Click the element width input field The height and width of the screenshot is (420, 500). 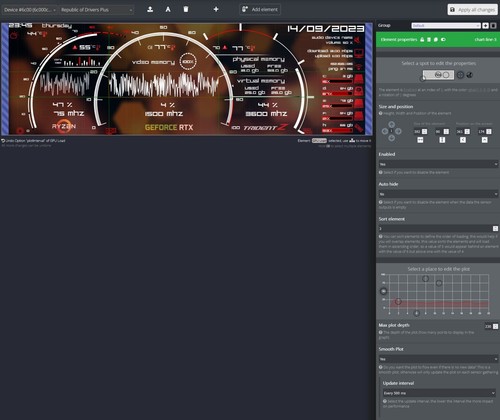click(418, 132)
